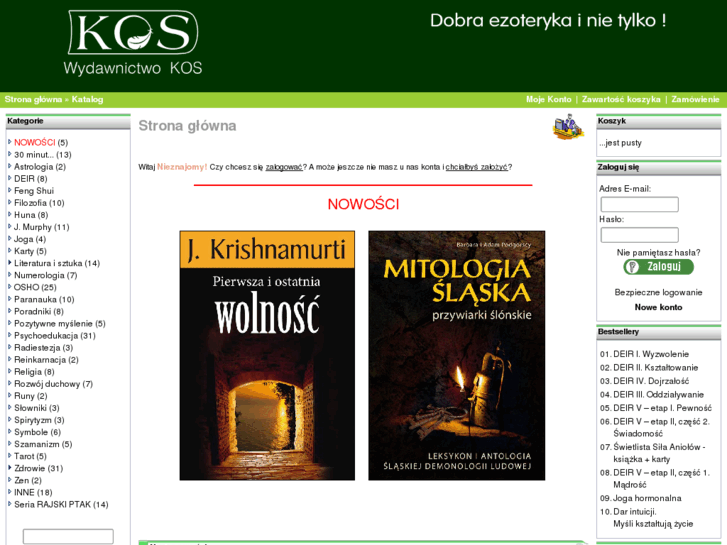727x545 pixels.
Task: Open bestseller Dar intuicji
Action: pos(653,518)
